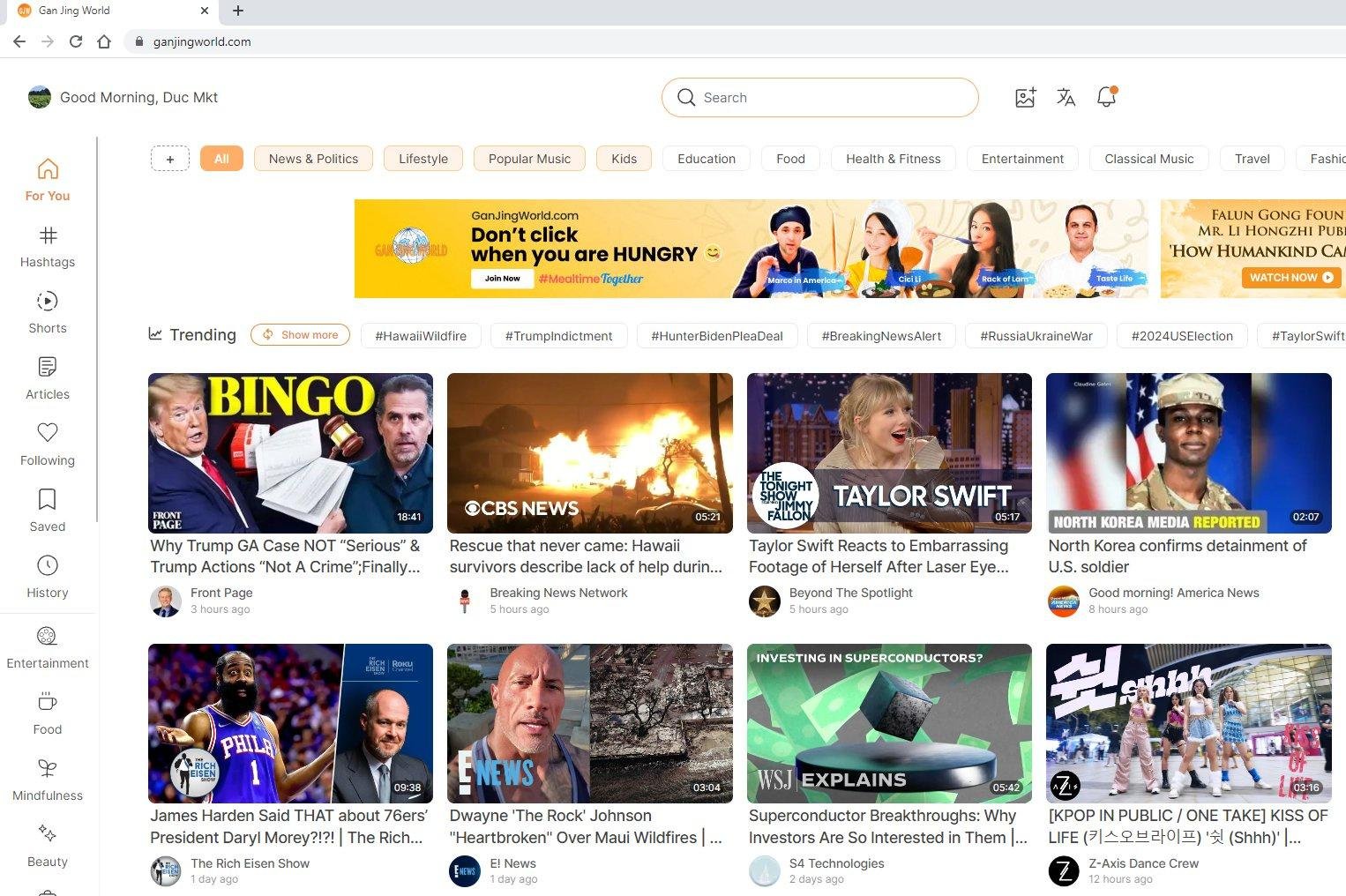Click the upload/create content icon
Image resolution: width=1346 pixels, height=896 pixels.
(x=1025, y=97)
